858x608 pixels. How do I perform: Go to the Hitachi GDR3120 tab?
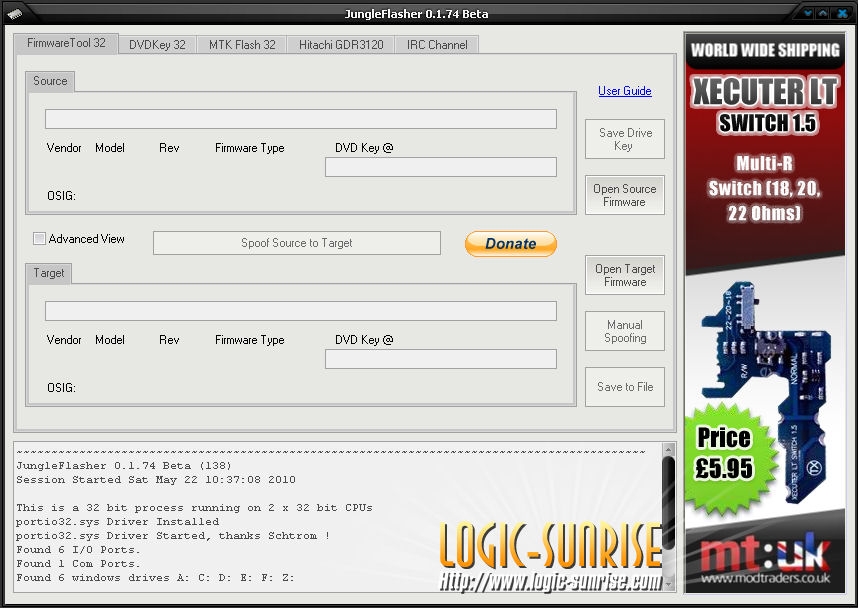coord(341,45)
